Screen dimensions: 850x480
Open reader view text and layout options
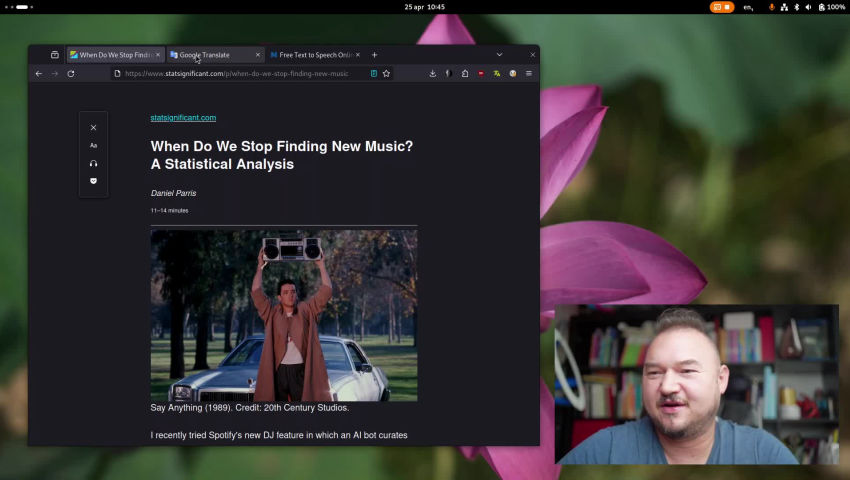[x=93, y=145]
